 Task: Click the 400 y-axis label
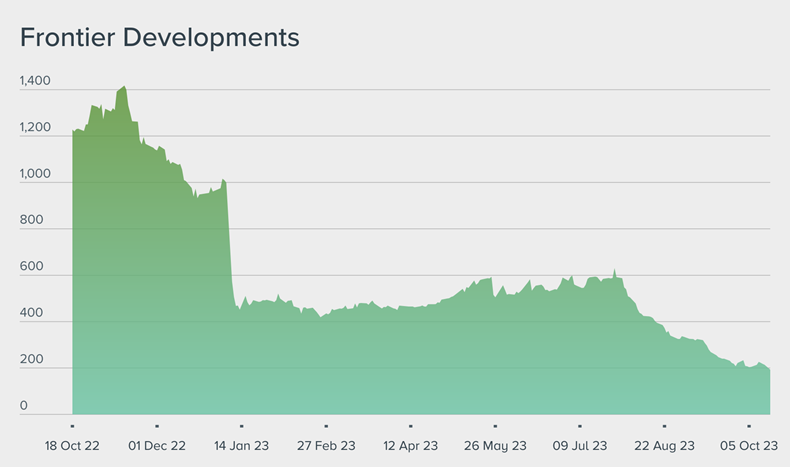click(31, 312)
